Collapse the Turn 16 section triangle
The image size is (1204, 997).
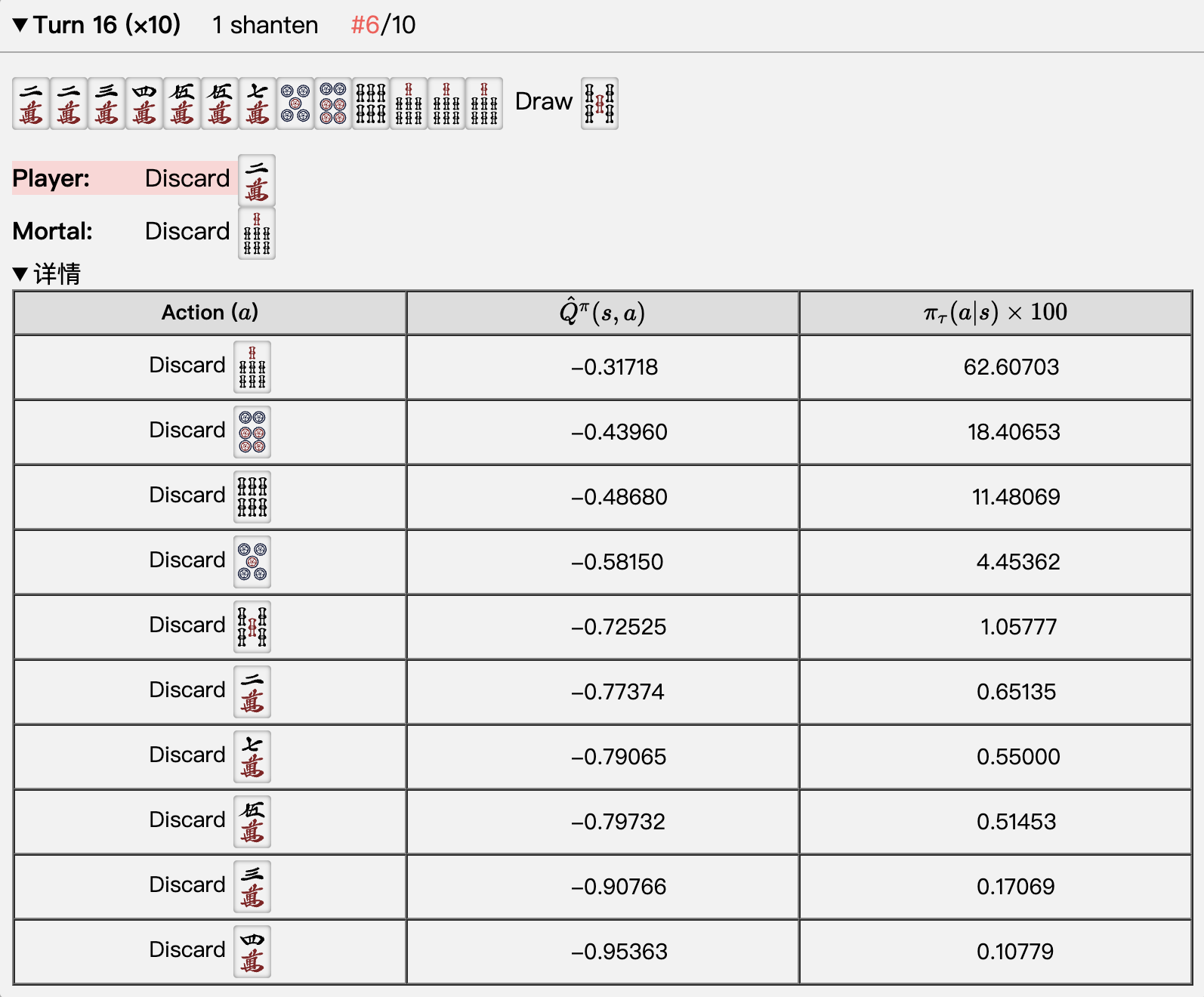21,25
